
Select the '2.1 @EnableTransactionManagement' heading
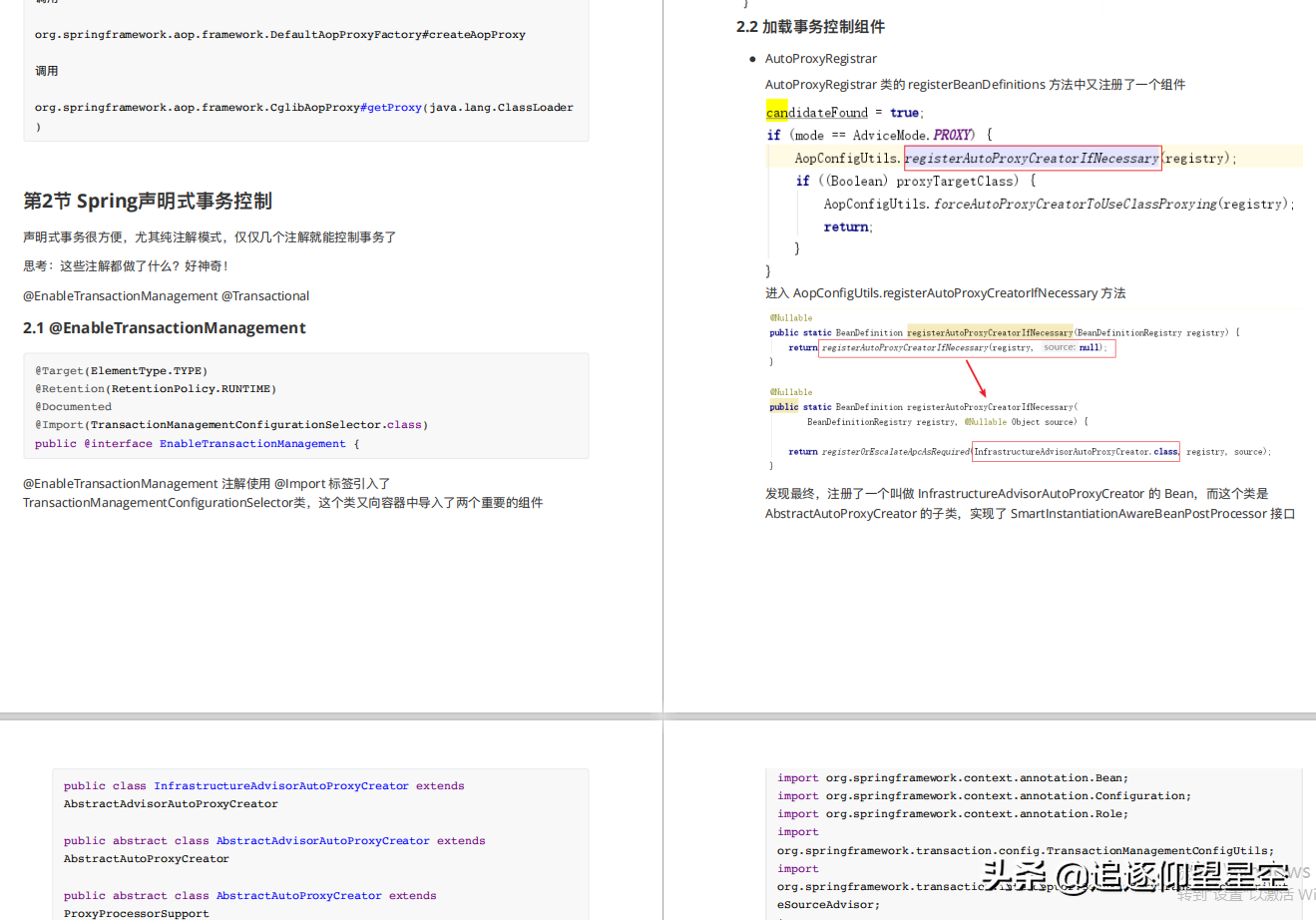point(165,328)
